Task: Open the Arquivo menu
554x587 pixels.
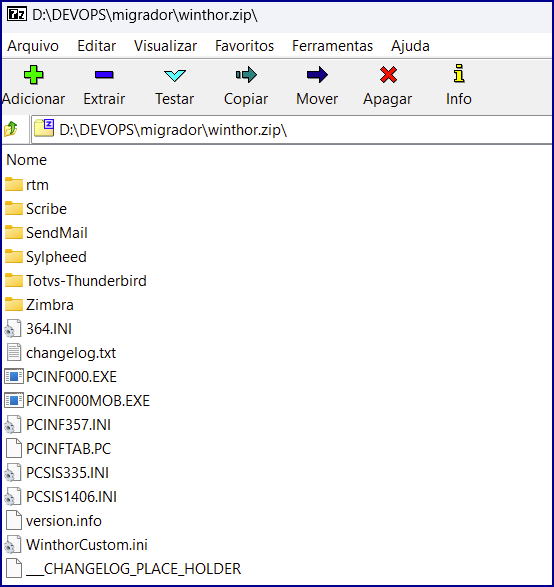Action: click(x=33, y=46)
